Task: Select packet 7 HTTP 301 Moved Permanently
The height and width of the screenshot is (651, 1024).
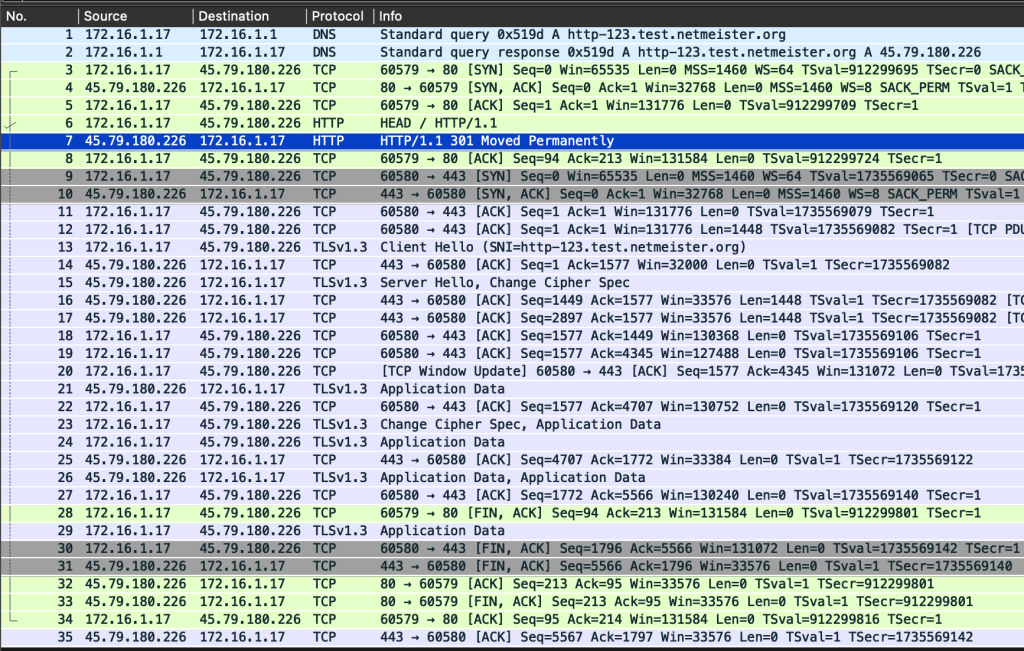Action: coord(512,140)
